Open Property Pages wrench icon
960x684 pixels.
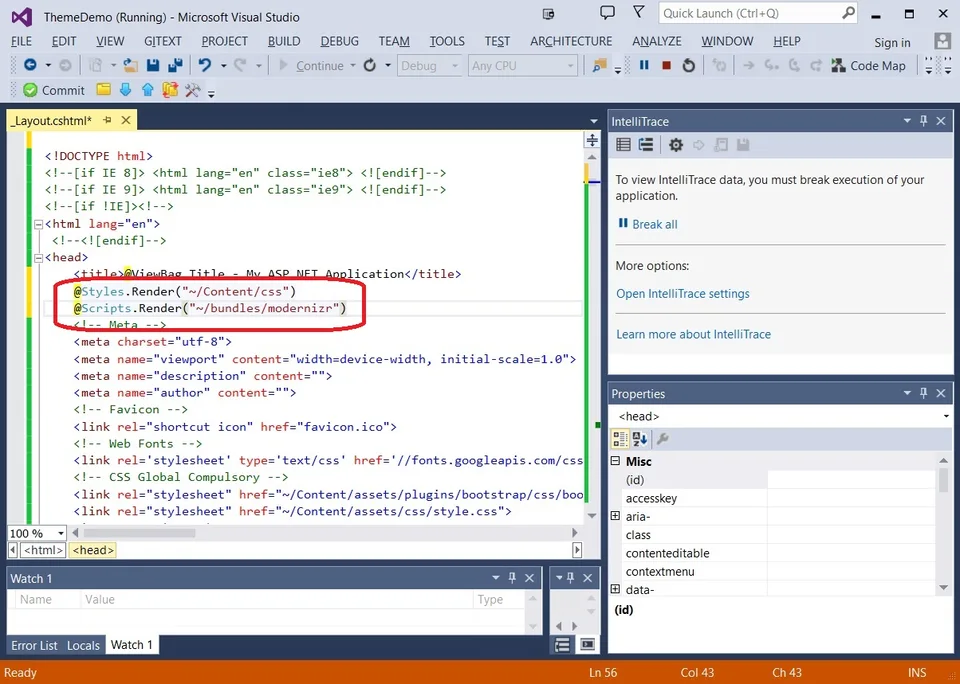tap(662, 438)
